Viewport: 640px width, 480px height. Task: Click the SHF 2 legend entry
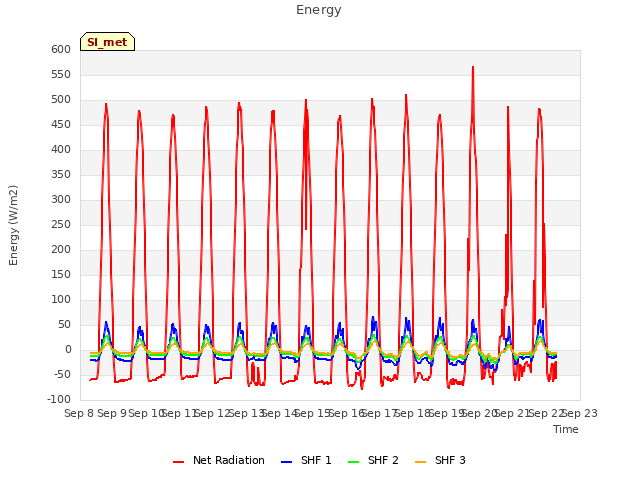(x=373, y=460)
